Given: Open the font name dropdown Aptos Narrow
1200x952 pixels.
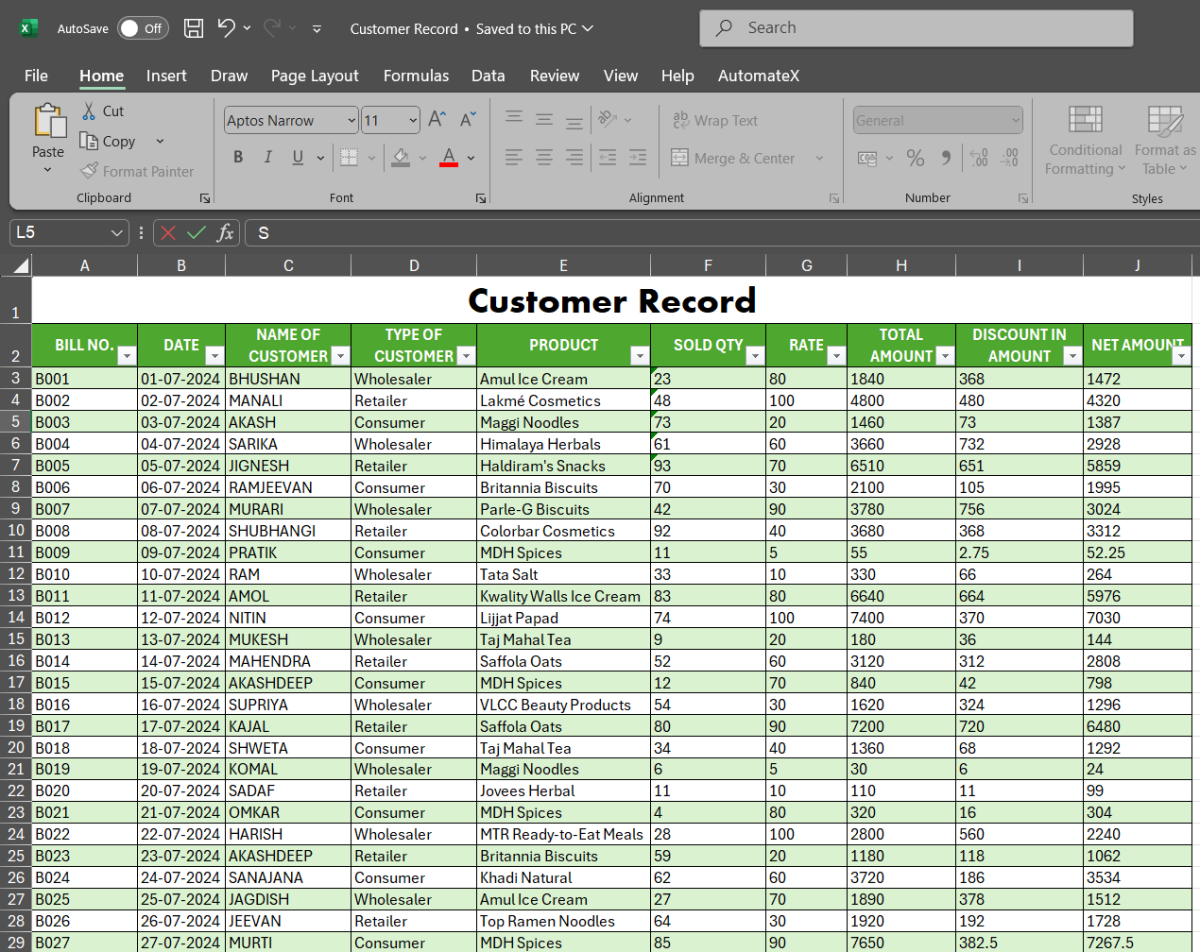Looking at the screenshot, I should 350,121.
